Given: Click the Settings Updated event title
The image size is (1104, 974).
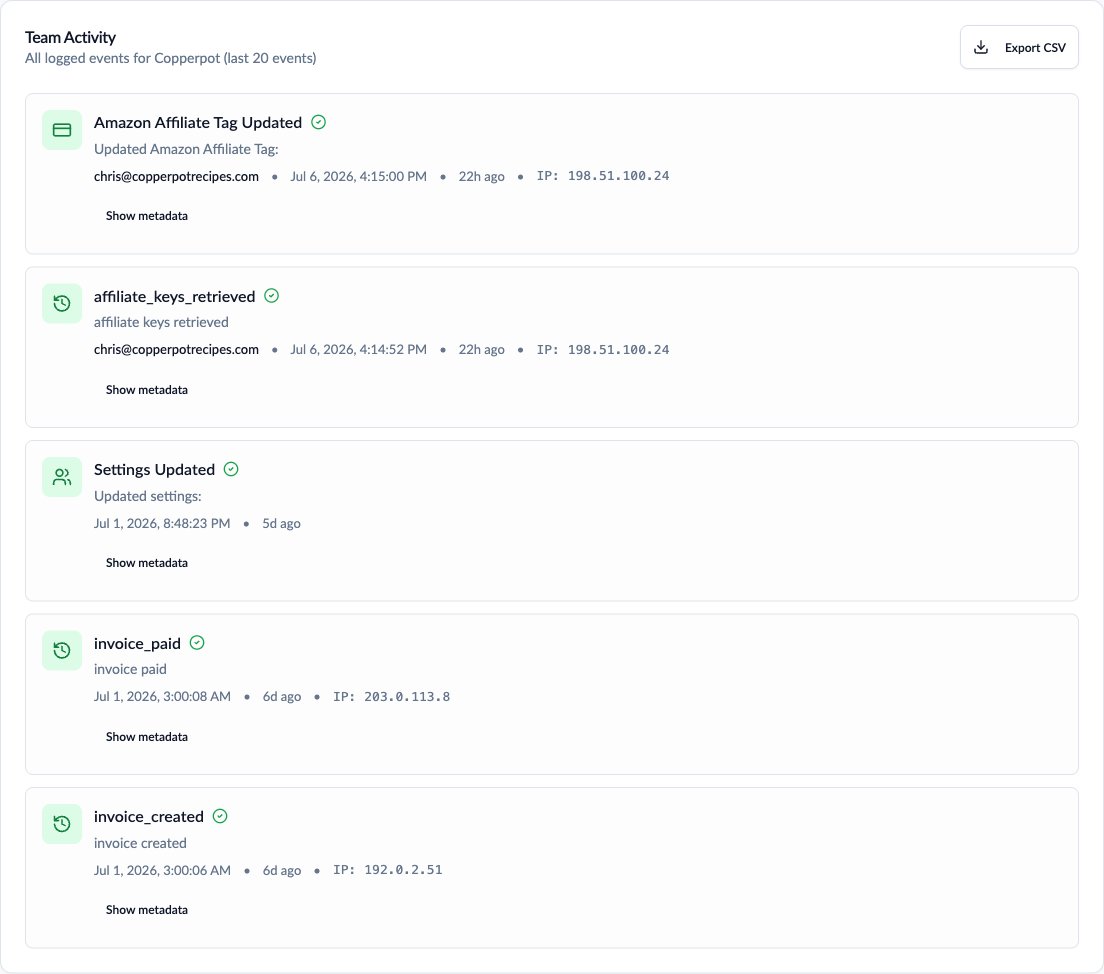Looking at the screenshot, I should [x=154, y=470].
